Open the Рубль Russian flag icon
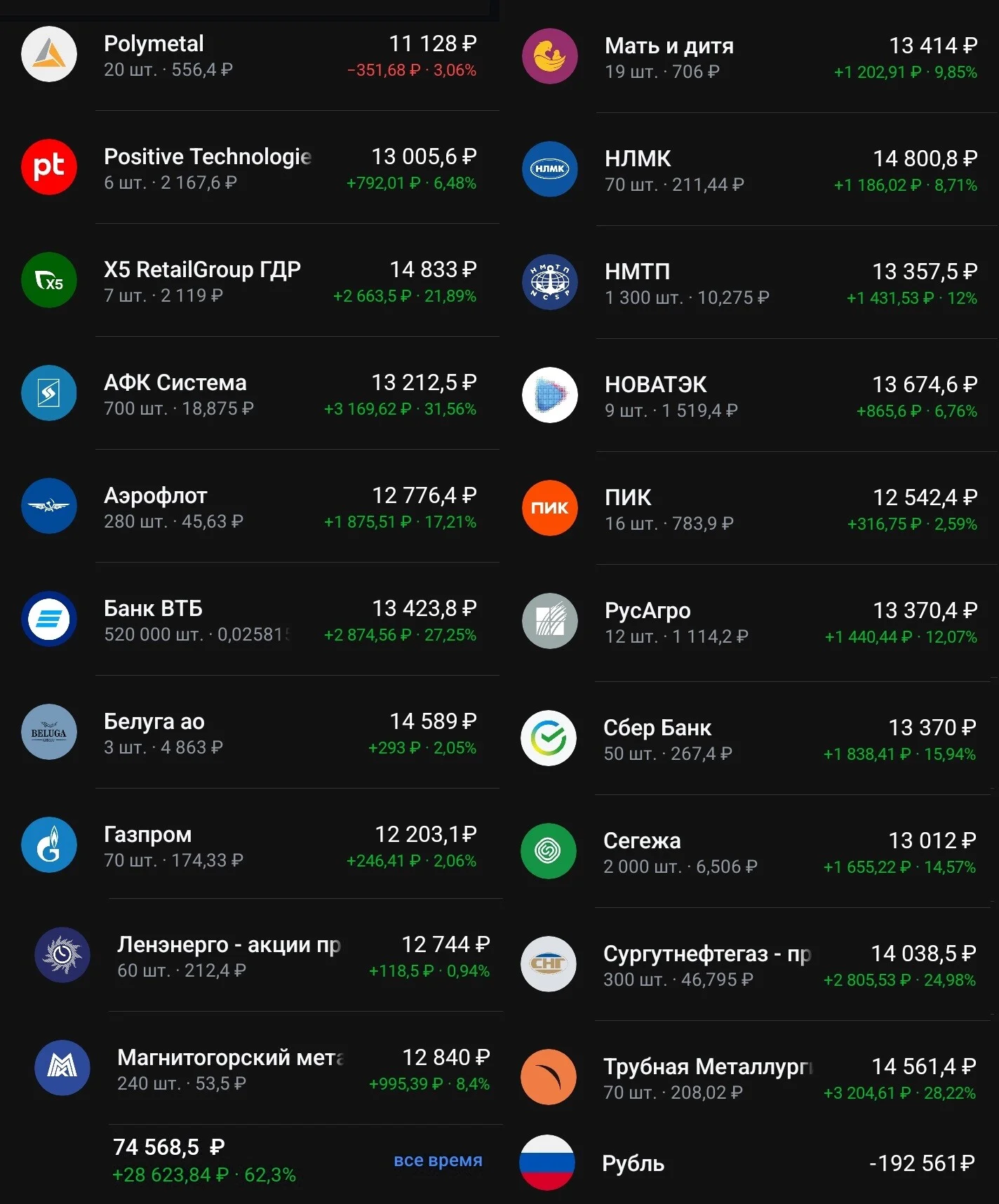 547,1163
